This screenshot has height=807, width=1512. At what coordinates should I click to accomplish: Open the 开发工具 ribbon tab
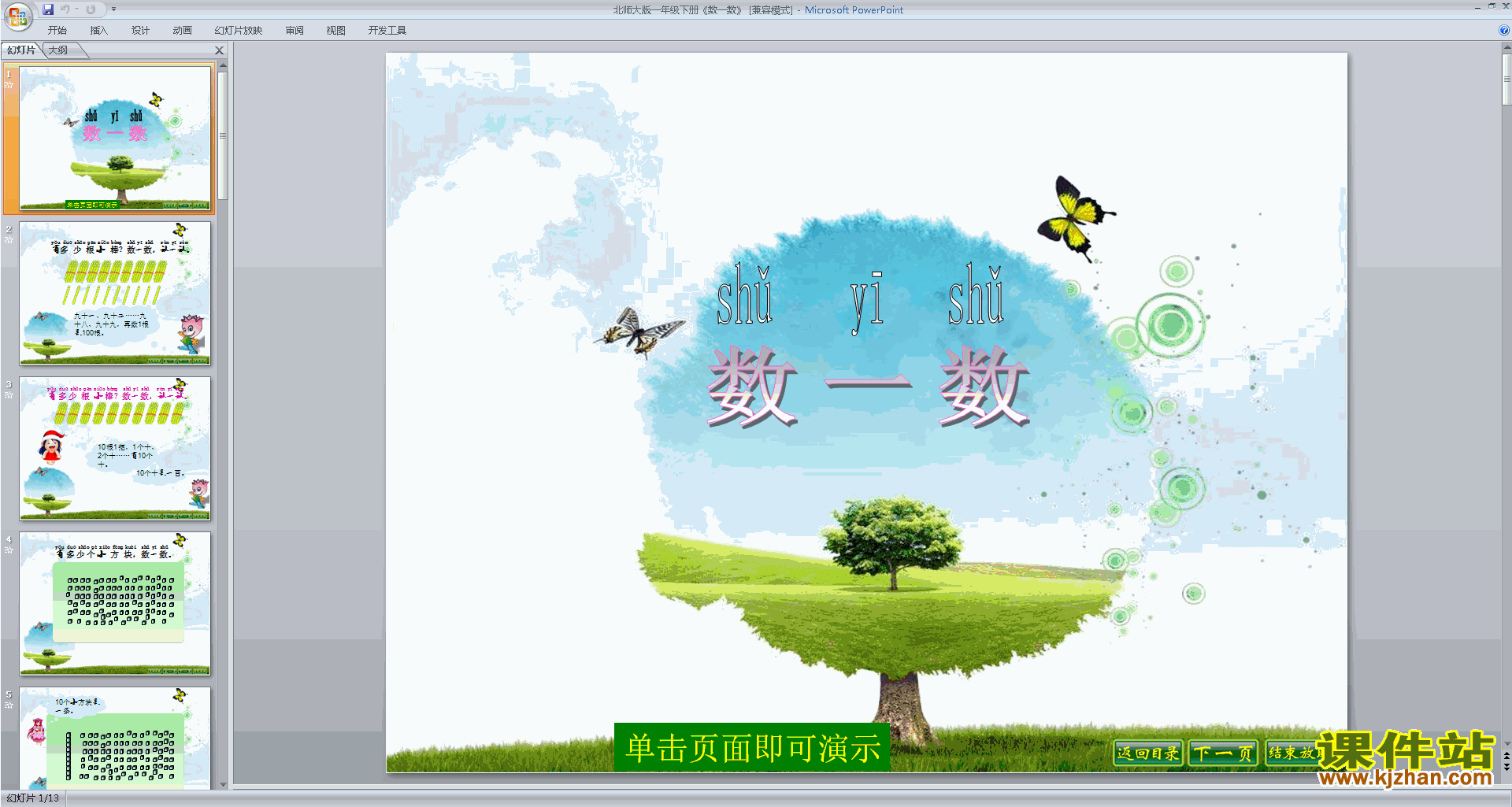tap(387, 31)
